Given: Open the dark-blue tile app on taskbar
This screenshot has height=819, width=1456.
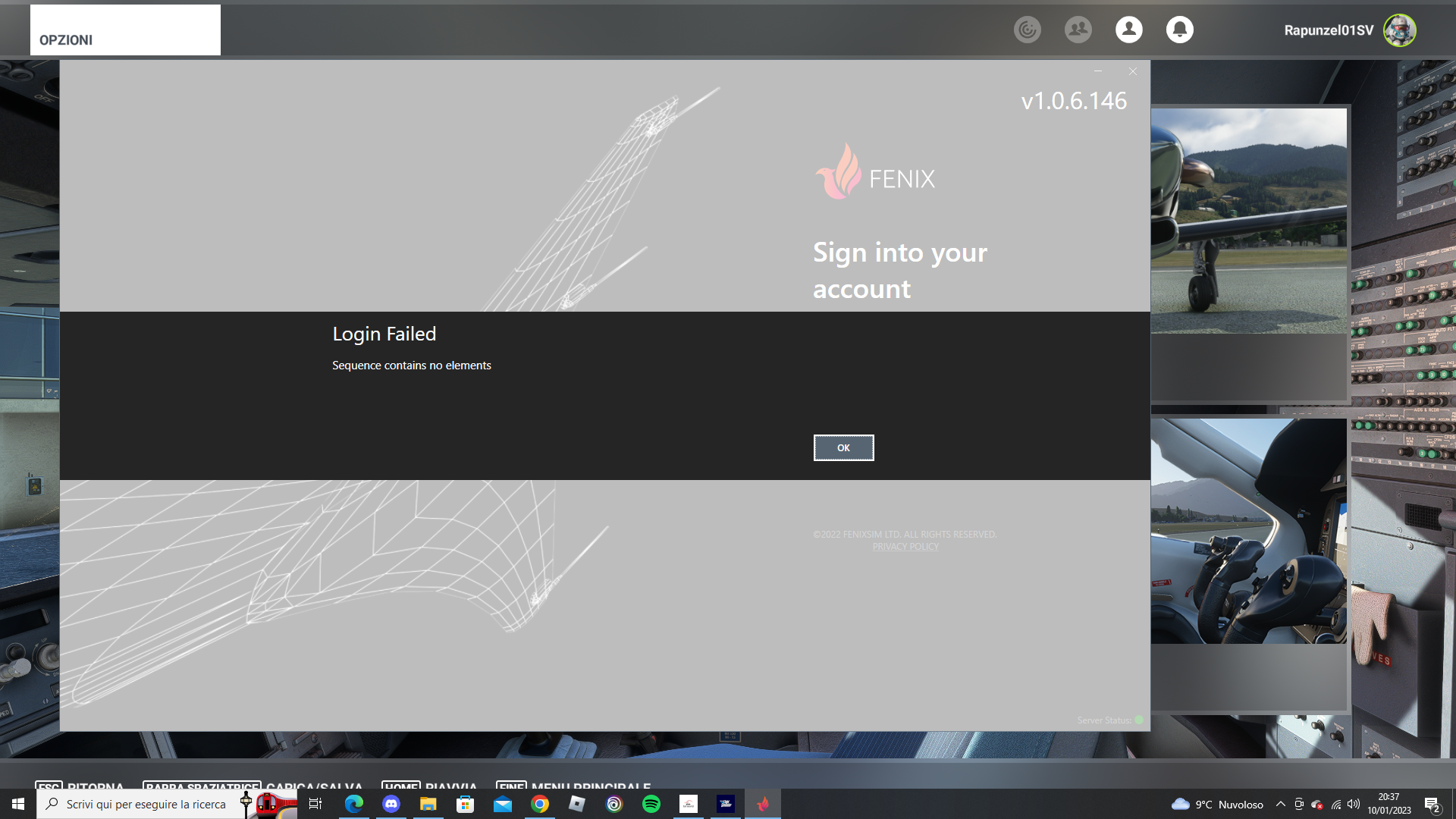Looking at the screenshot, I should pyautogui.click(x=726, y=804).
